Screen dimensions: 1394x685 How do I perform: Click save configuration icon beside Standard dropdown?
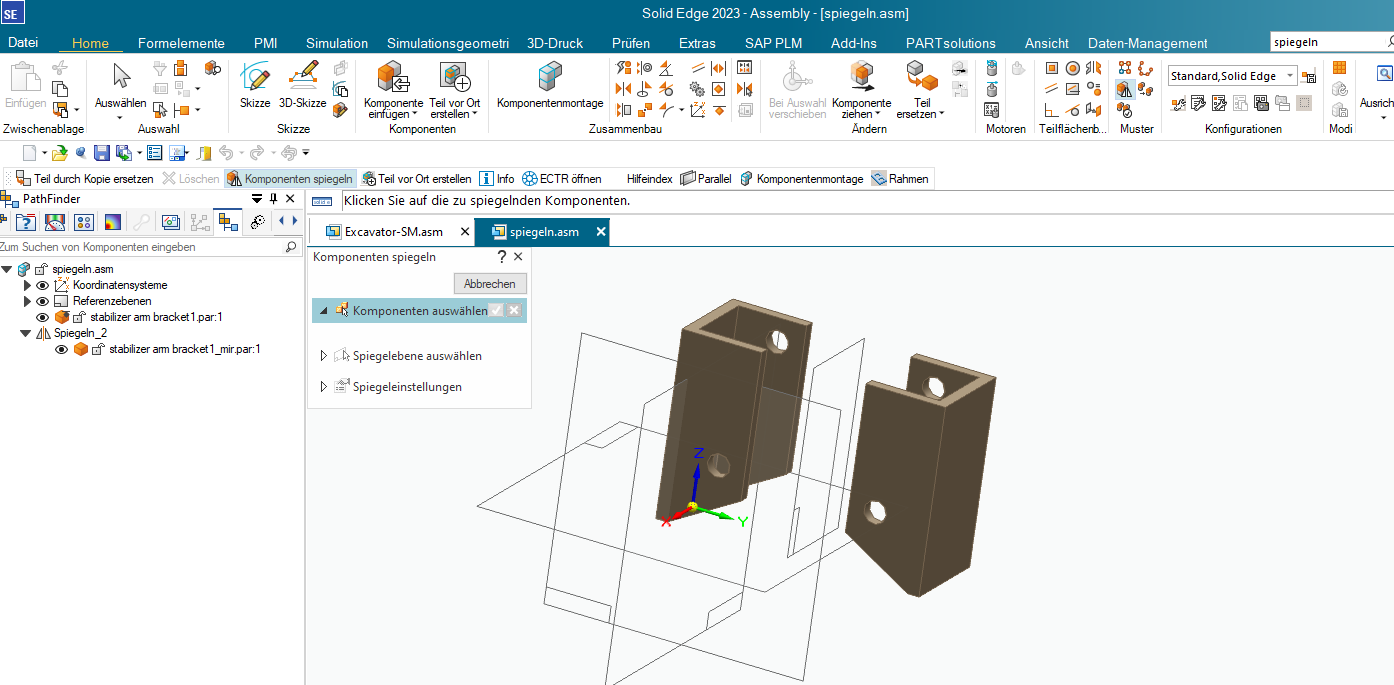pos(1309,76)
